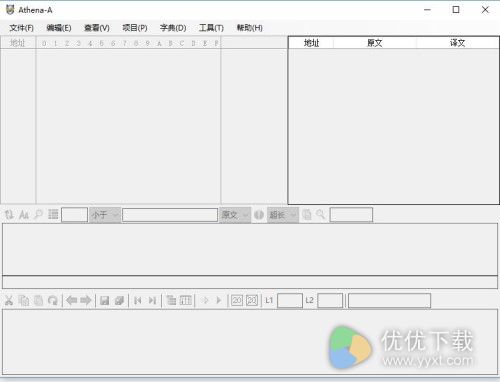Click the L1 input field
Screen dimensions: 500x382
(x=290, y=301)
